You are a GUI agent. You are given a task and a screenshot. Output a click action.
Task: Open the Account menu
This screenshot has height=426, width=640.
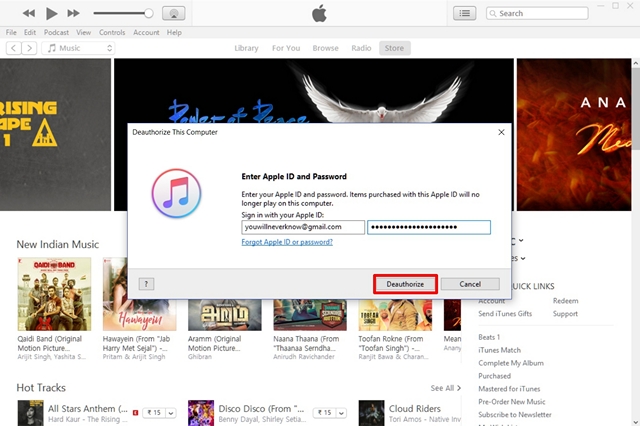tap(146, 32)
